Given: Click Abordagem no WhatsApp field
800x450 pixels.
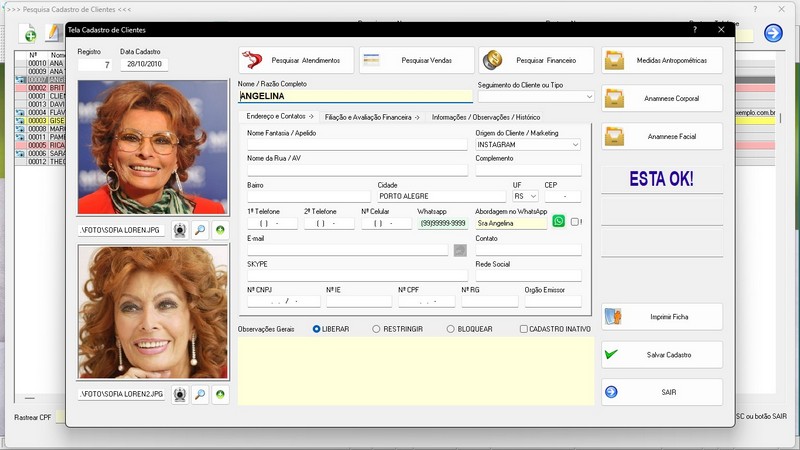Looking at the screenshot, I should click(x=511, y=223).
